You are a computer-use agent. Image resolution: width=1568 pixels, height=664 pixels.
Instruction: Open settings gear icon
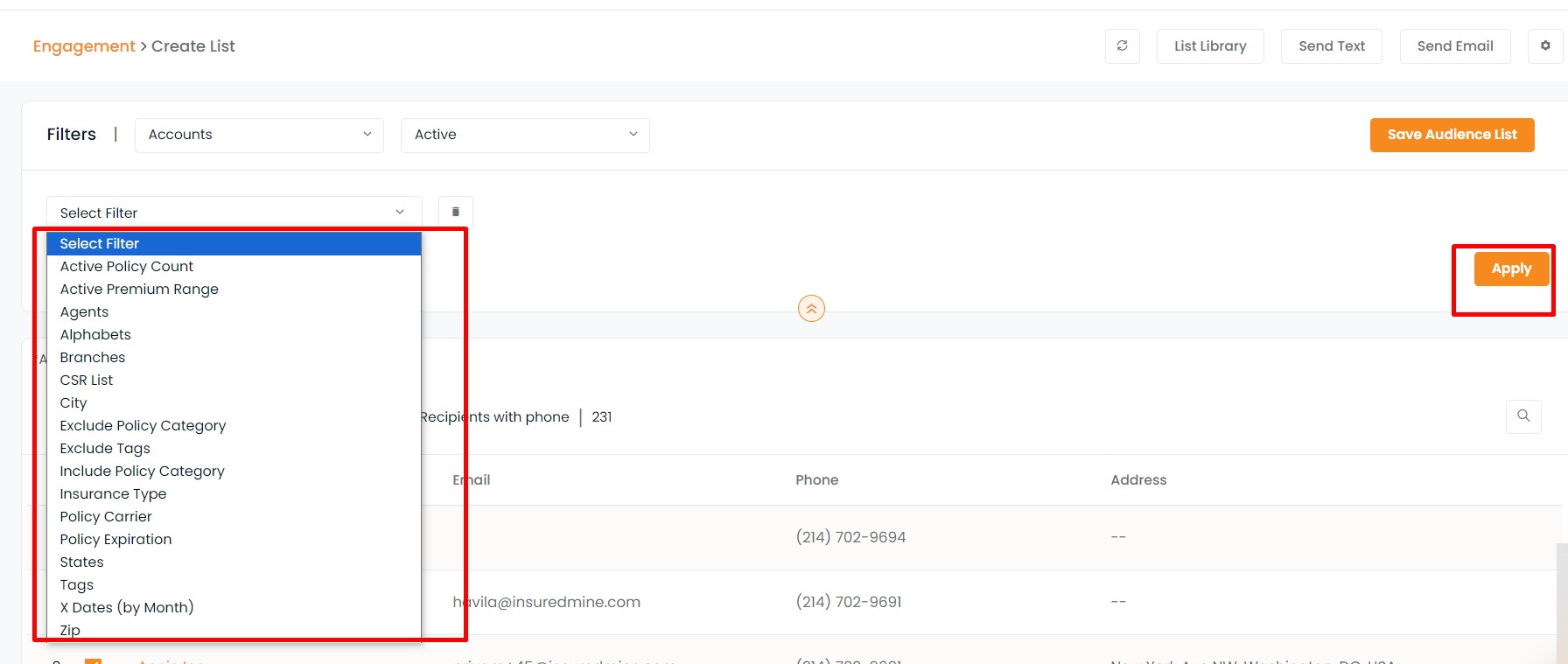pyautogui.click(x=1545, y=46)
